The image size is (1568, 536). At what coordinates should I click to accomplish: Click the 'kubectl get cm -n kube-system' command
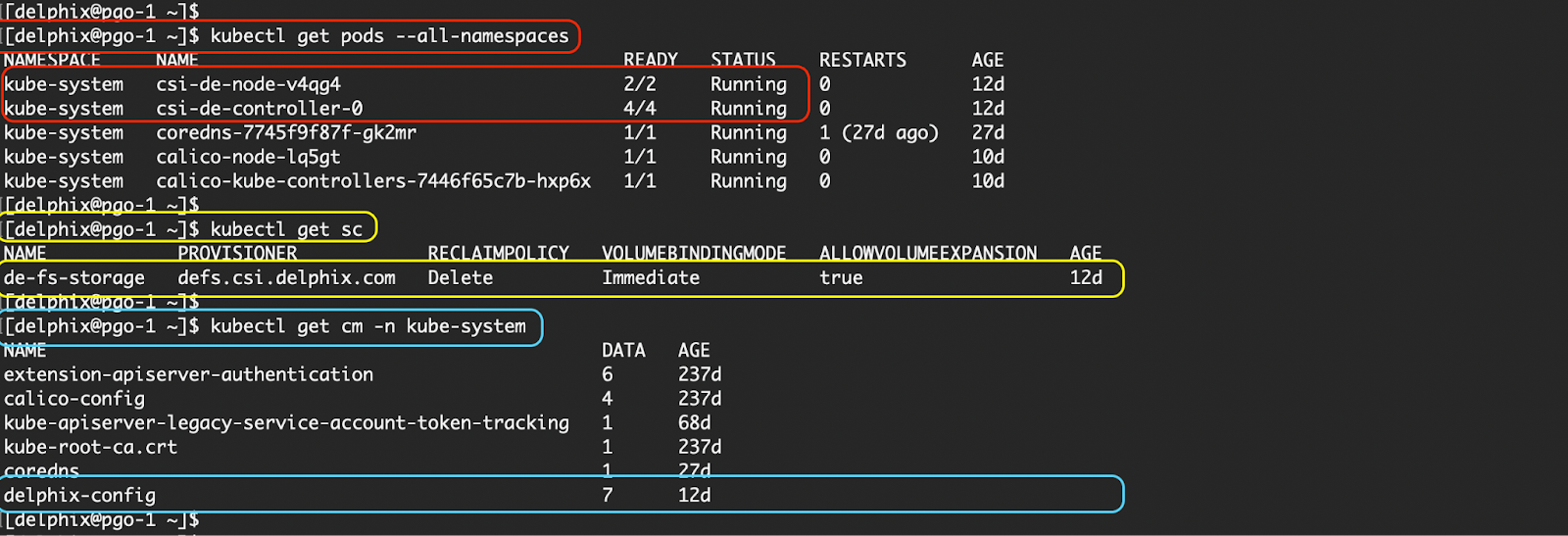[x=368, y=326]
